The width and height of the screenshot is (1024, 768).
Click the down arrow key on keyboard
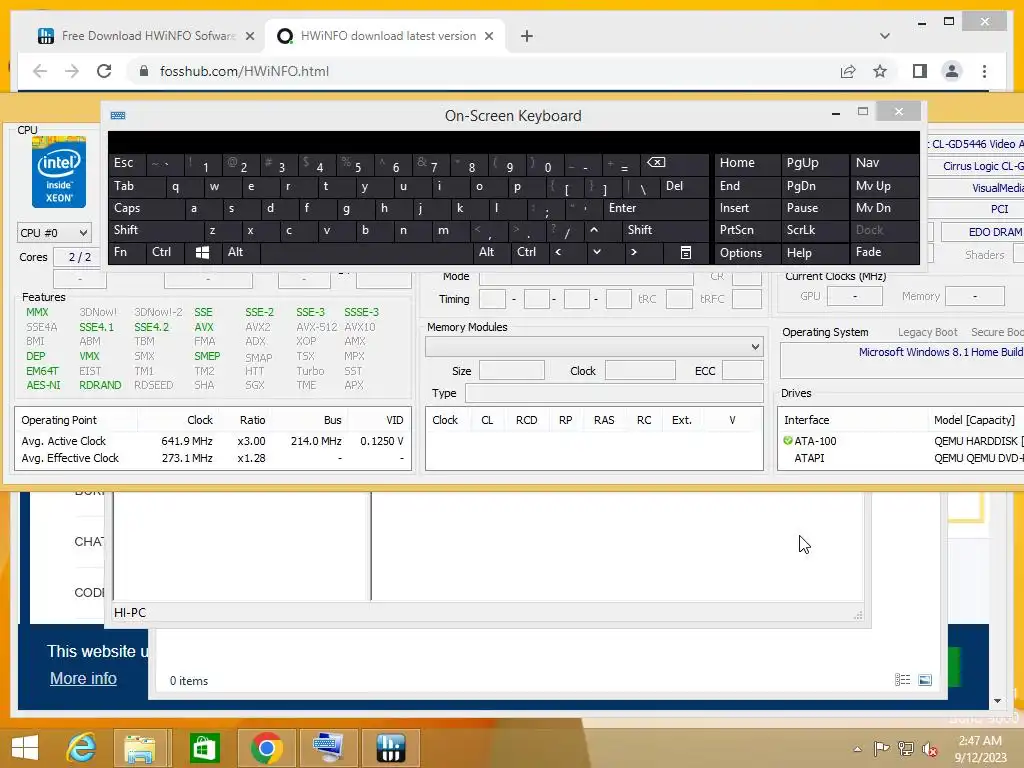point(596,252)
